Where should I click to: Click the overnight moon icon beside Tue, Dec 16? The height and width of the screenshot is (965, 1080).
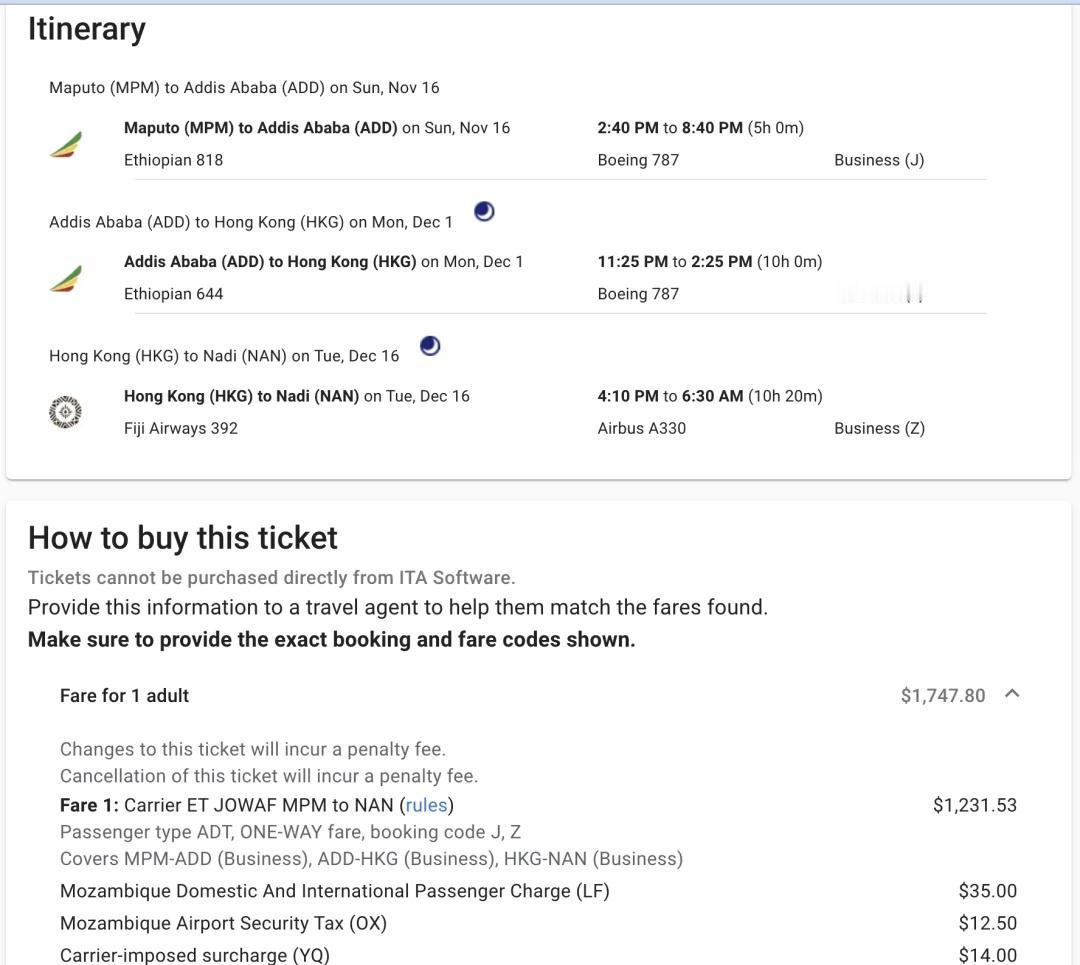point(430,346)
